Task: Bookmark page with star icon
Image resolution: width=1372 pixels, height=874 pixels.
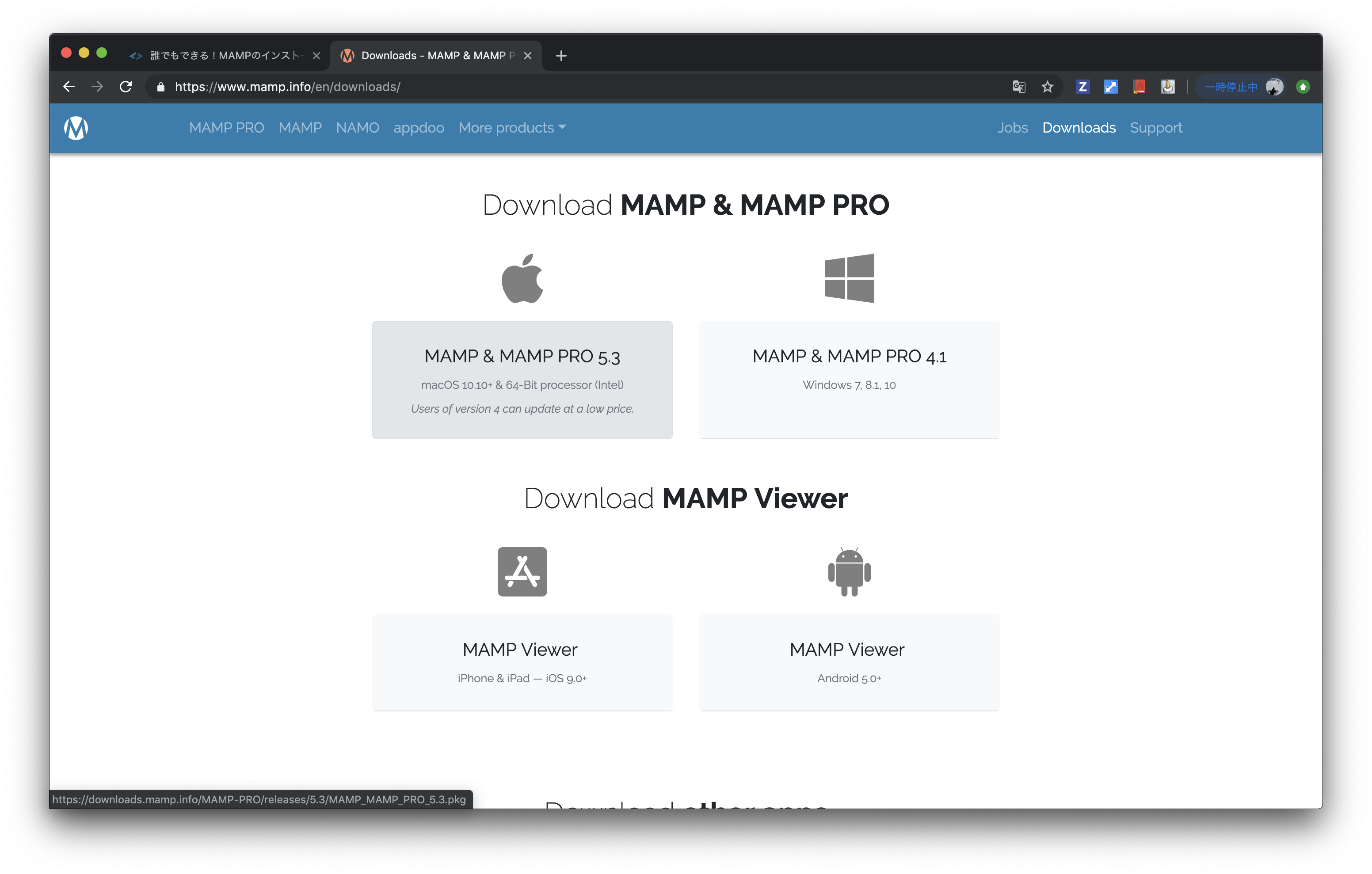Action: pos(1047,87)
